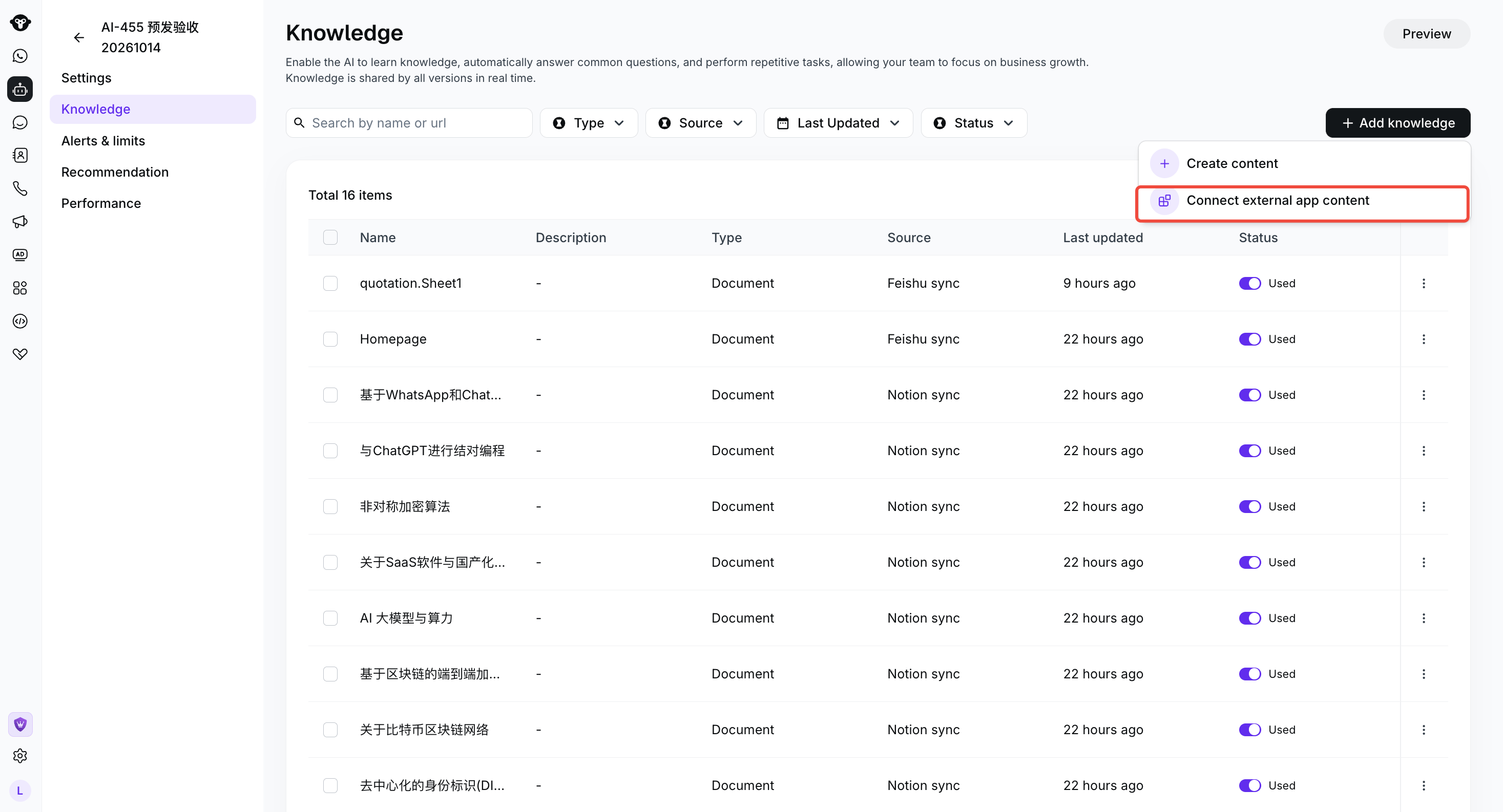This screenshot has height=812, width=1503.
Task: Open the megaphone broadcast icon
Action: [20, 222]
